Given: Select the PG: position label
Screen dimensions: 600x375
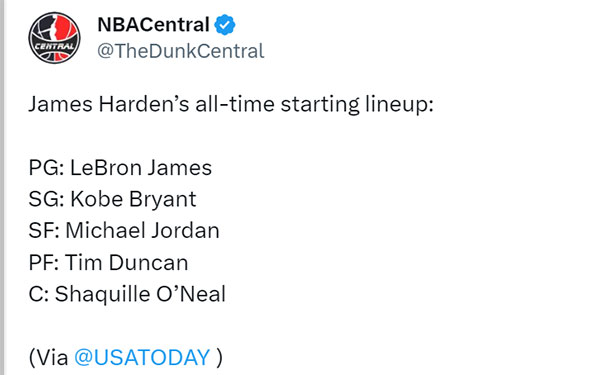Looking at the screenshot, I should (47, 168).
